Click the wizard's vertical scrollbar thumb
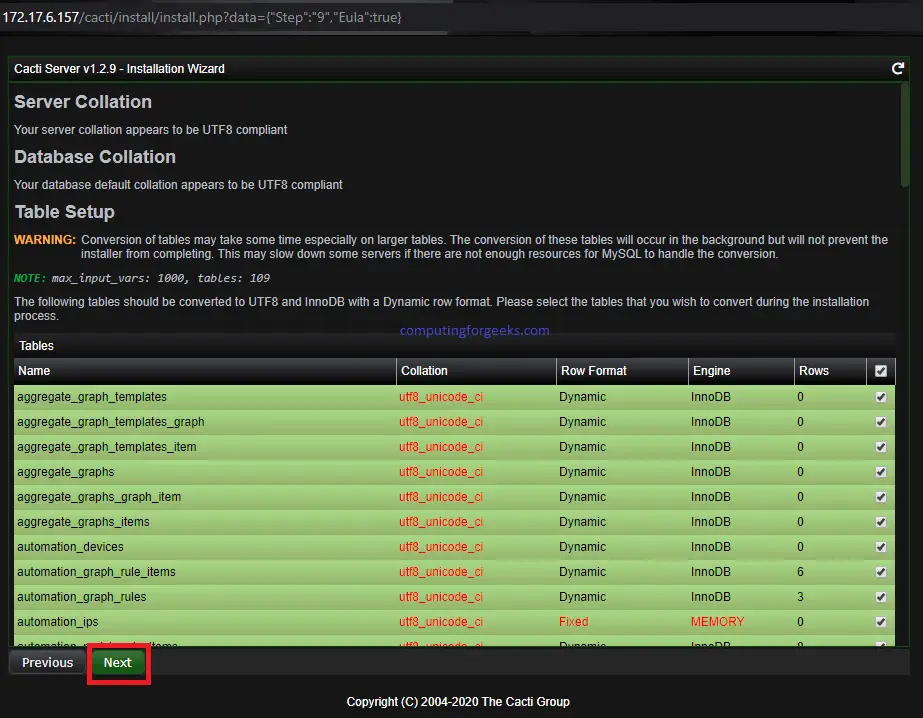923x718 pixels. click(905, 135)
